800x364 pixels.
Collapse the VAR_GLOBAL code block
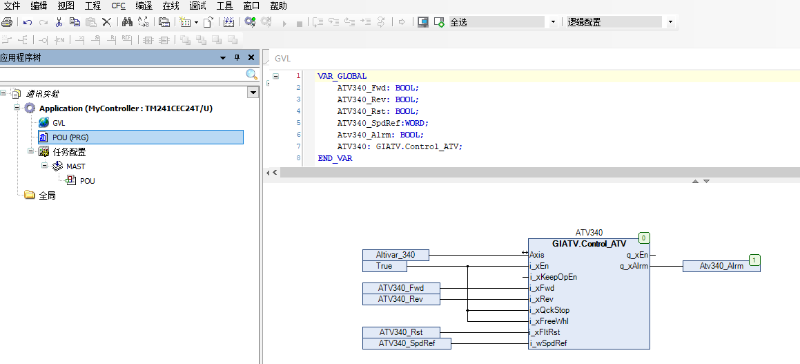276,76
